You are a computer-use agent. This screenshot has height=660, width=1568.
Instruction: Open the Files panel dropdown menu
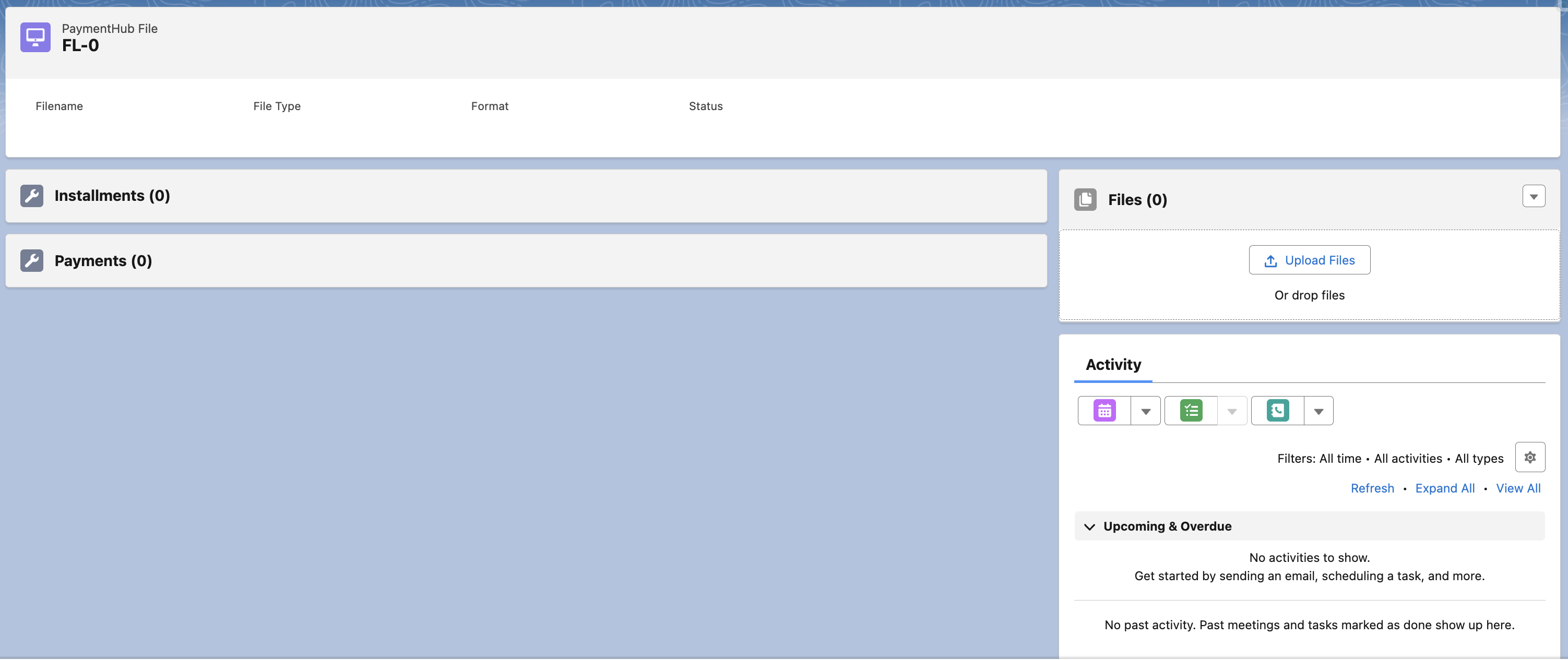tap(1534, 196)
